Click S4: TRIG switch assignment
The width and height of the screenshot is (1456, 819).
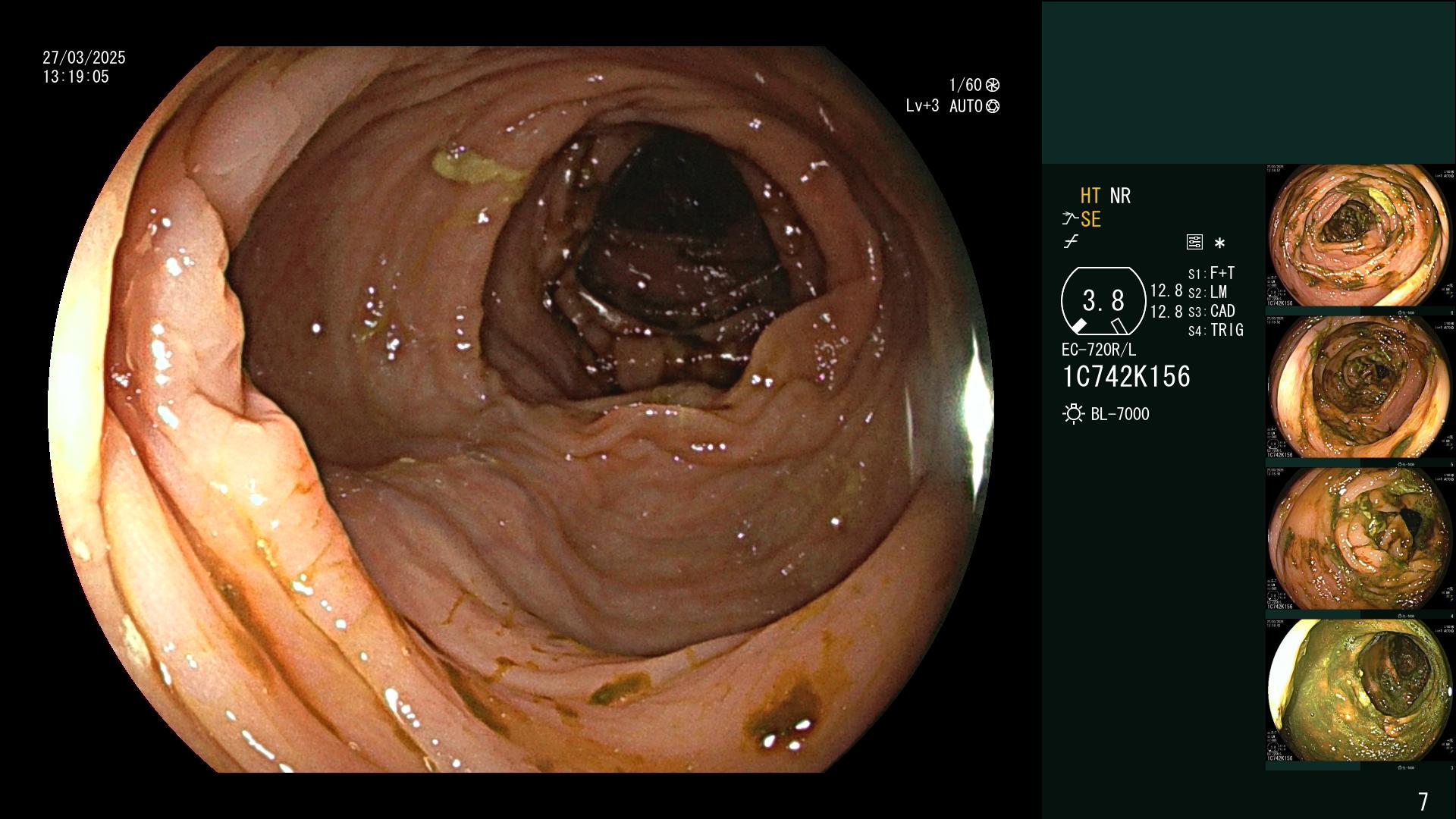[x=1216, y=330]
